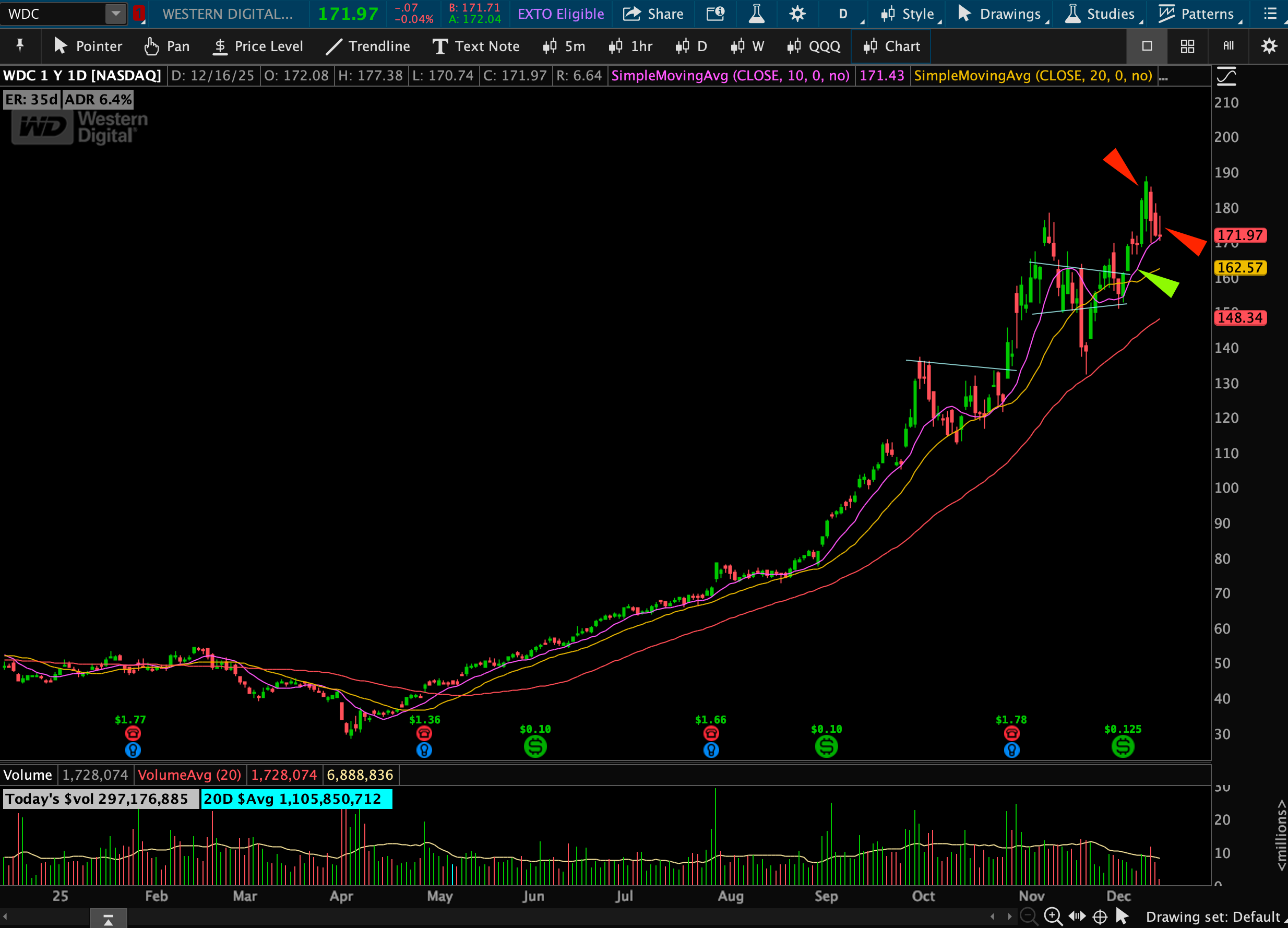Click the December $0.125 dividend marker

tap(1122, 746)
